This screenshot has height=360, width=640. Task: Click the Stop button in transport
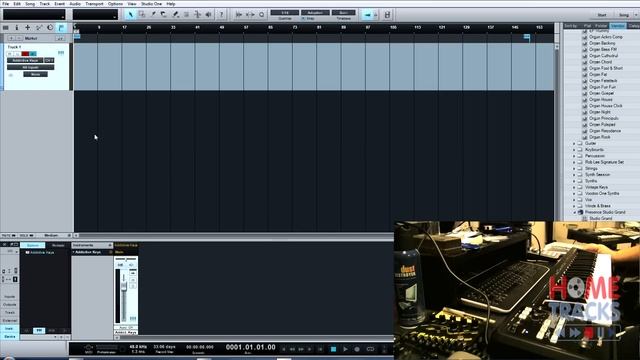click(333, 349)
